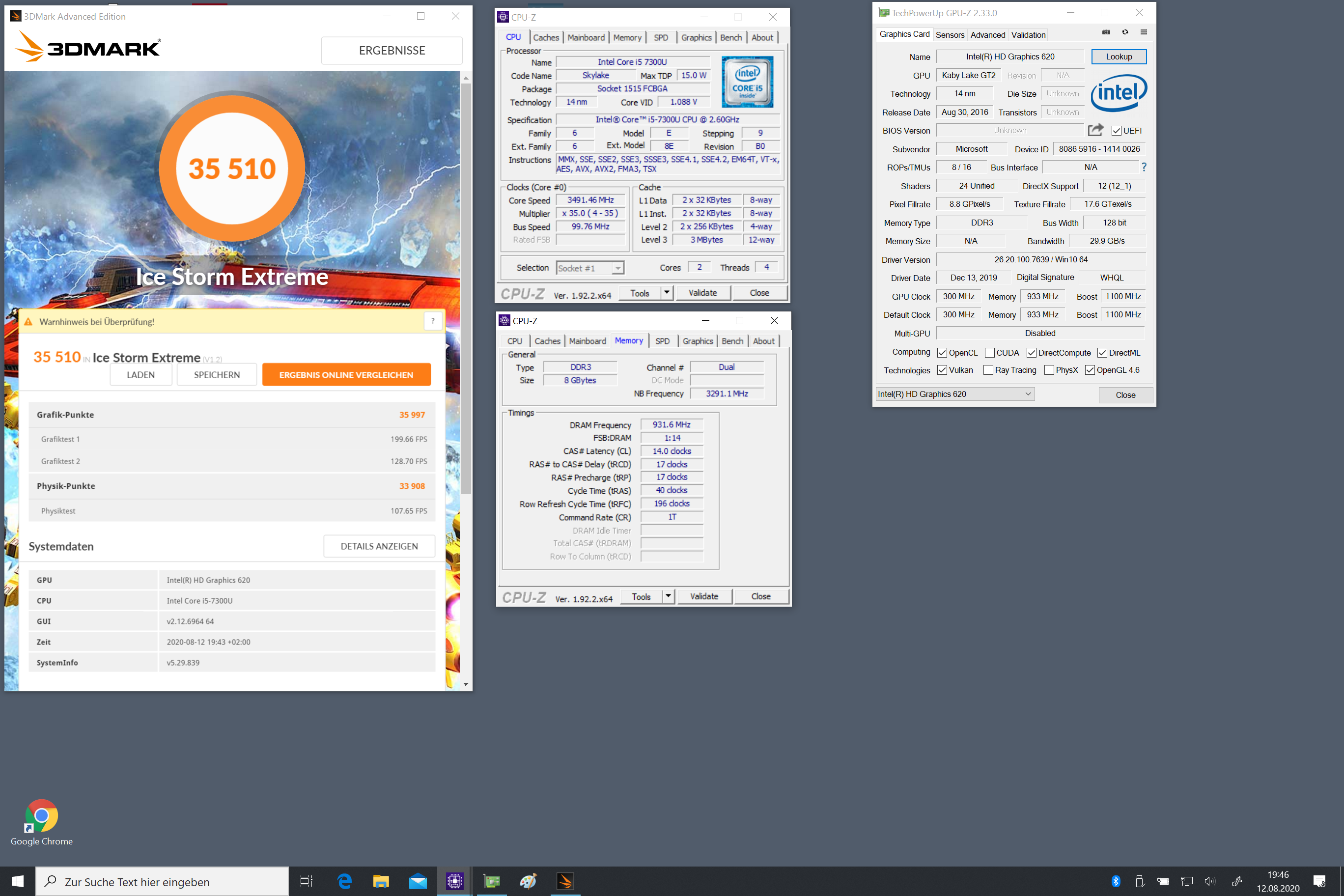Viewport: 1344px width, 896px height.
Task: Open Tools dropdown arrow in Memory CPU-Z
Action: 668,596
